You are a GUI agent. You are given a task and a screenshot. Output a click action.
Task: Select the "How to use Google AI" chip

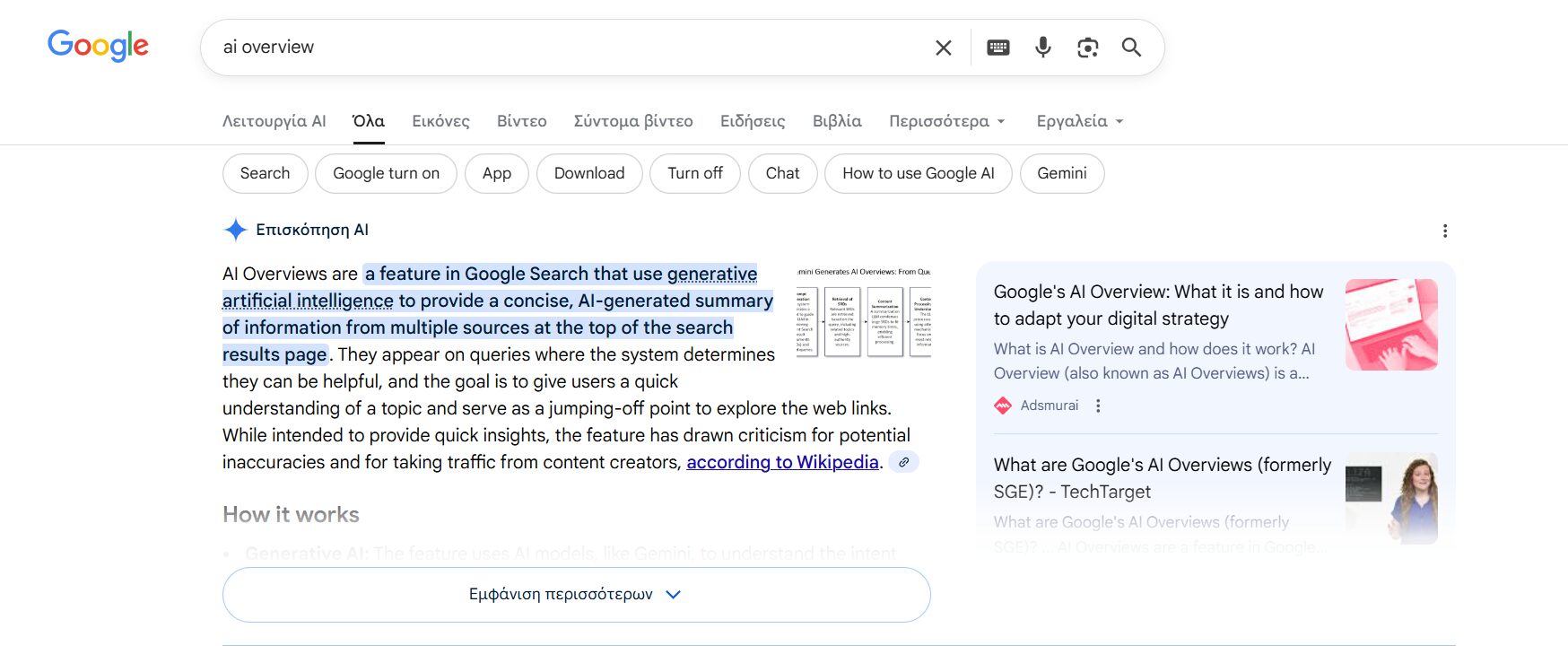[x=918, y=173]
